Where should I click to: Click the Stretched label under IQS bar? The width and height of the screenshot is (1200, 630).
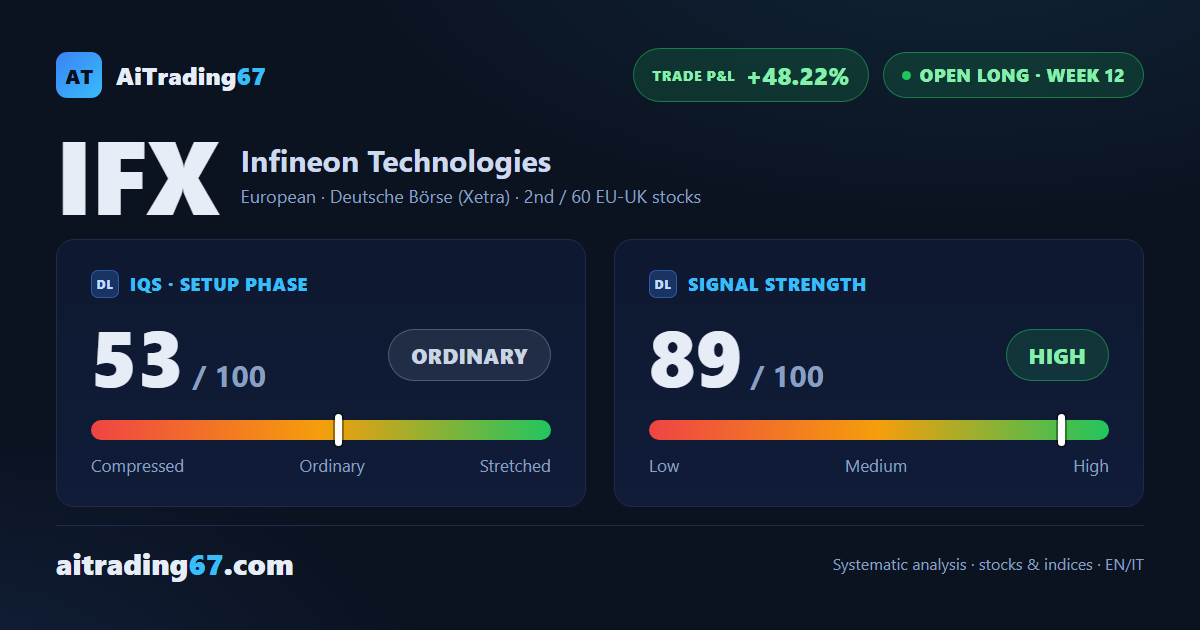[x=515, y=466]
